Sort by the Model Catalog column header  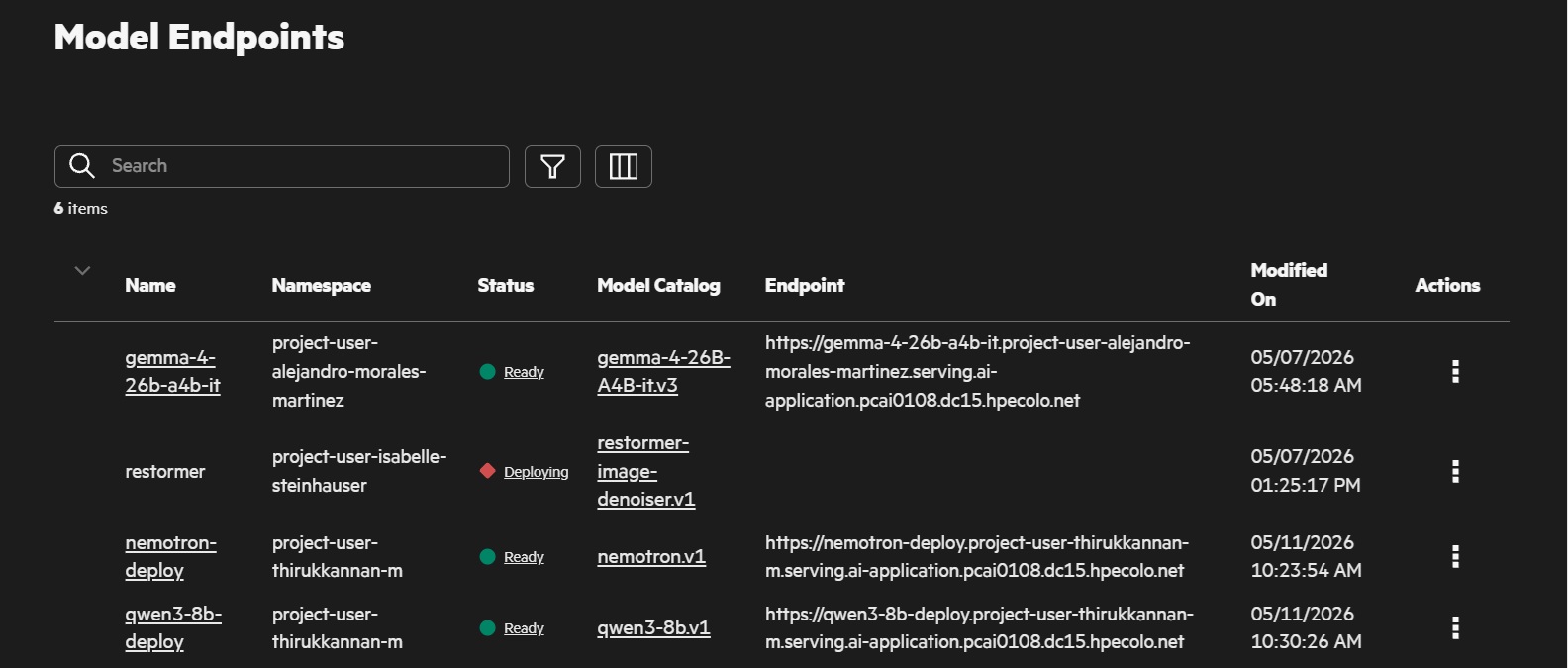coord(659,286)
